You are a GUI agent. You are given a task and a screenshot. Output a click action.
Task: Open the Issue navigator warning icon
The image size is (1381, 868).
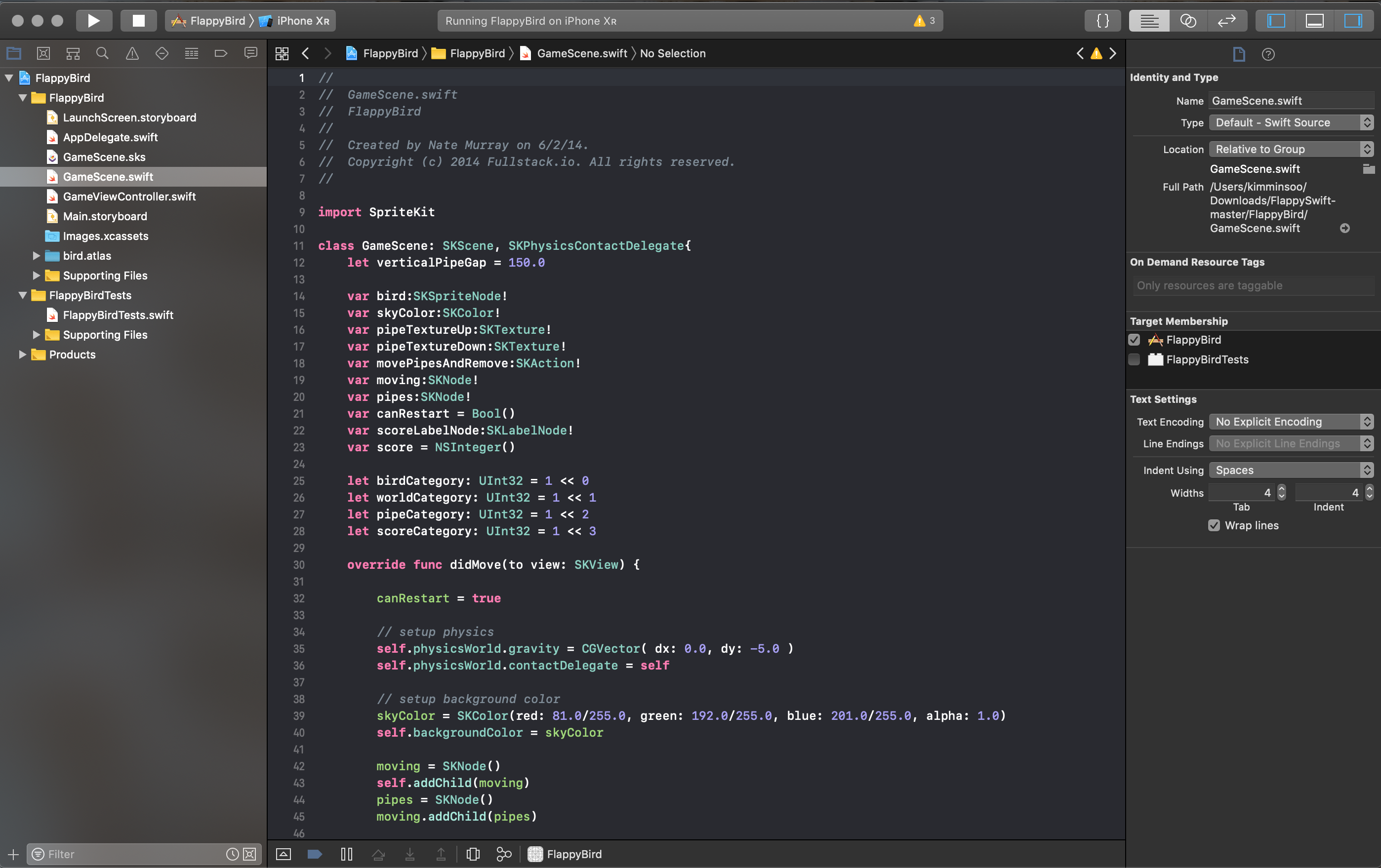[x=132, y=53]
